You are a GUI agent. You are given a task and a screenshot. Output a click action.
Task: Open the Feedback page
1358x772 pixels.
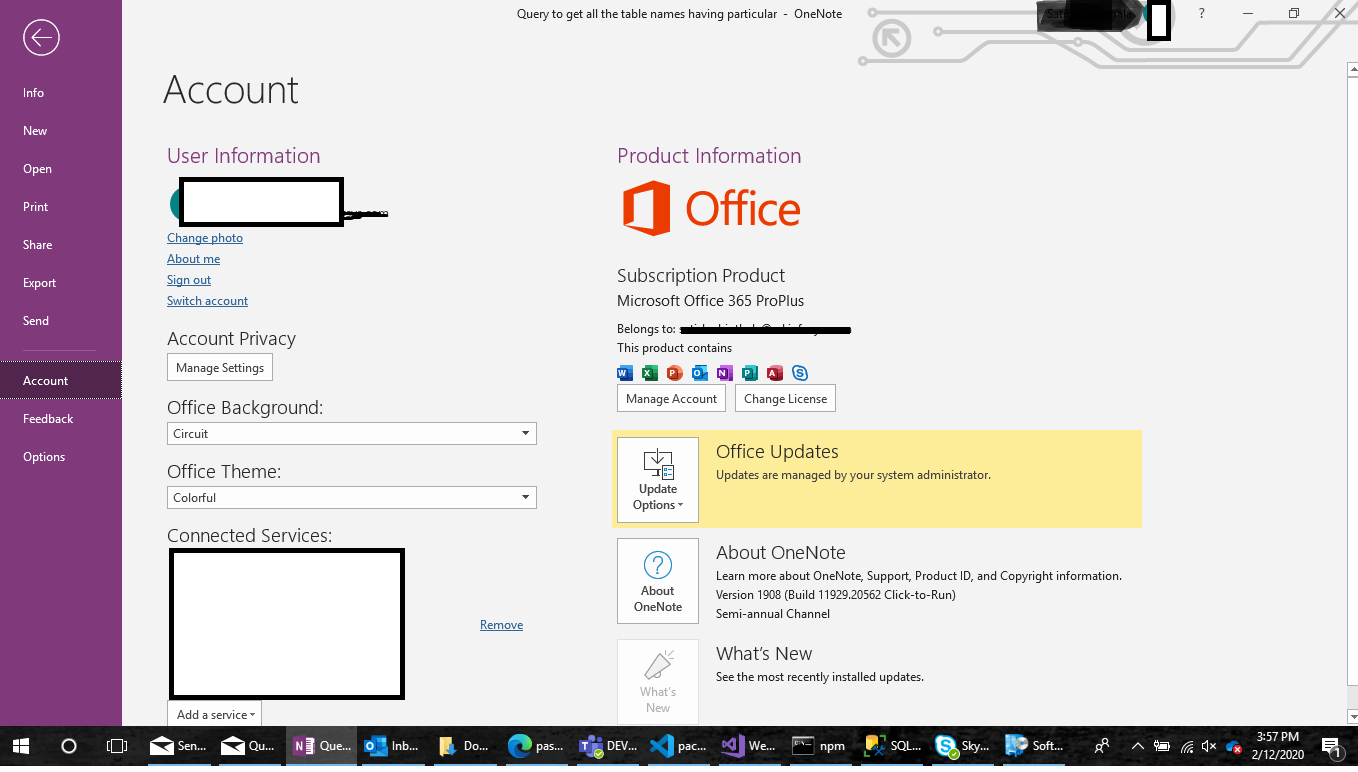point(60,419)
